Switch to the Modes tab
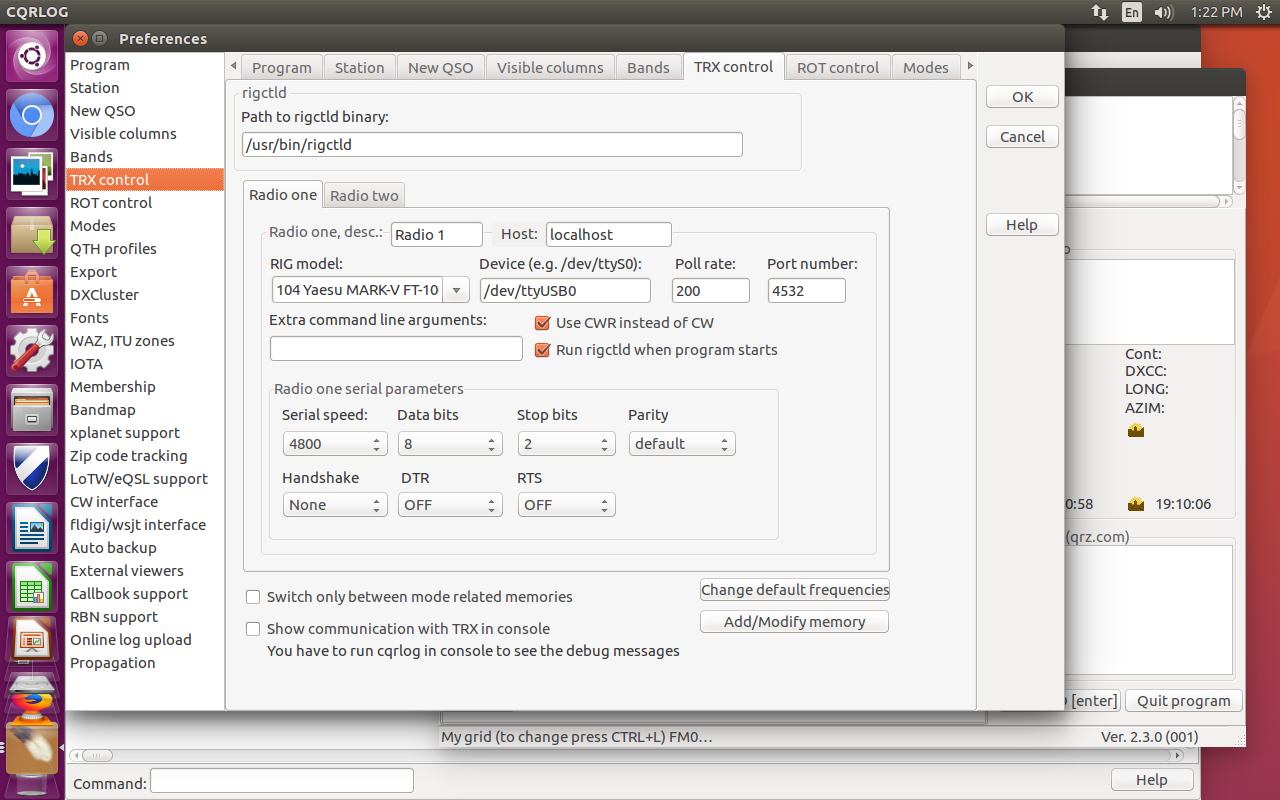This screenshot has width=1280, height=800. coord(926,68)
